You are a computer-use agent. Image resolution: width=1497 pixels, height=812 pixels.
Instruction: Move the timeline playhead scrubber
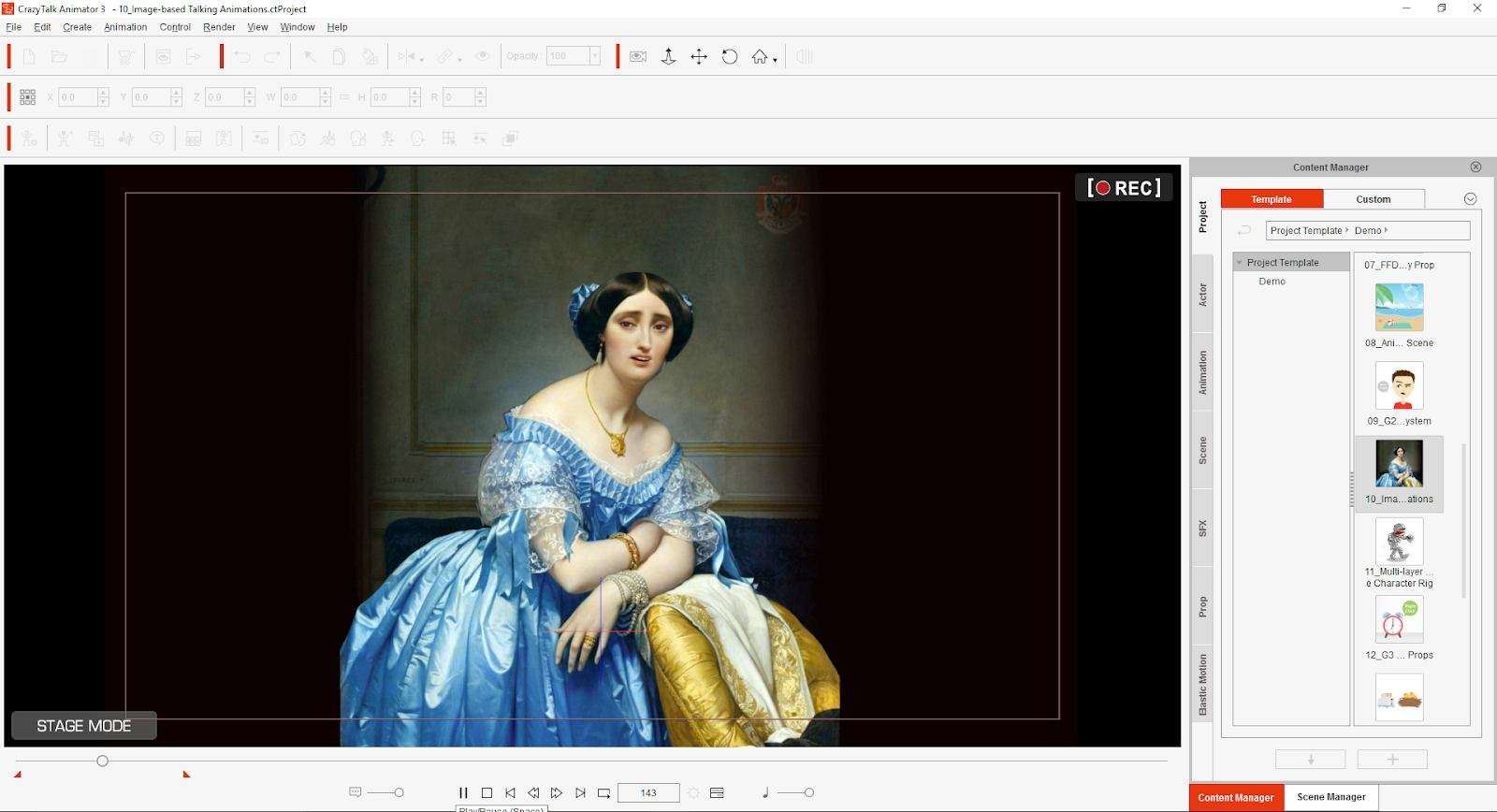click(103, 761)
